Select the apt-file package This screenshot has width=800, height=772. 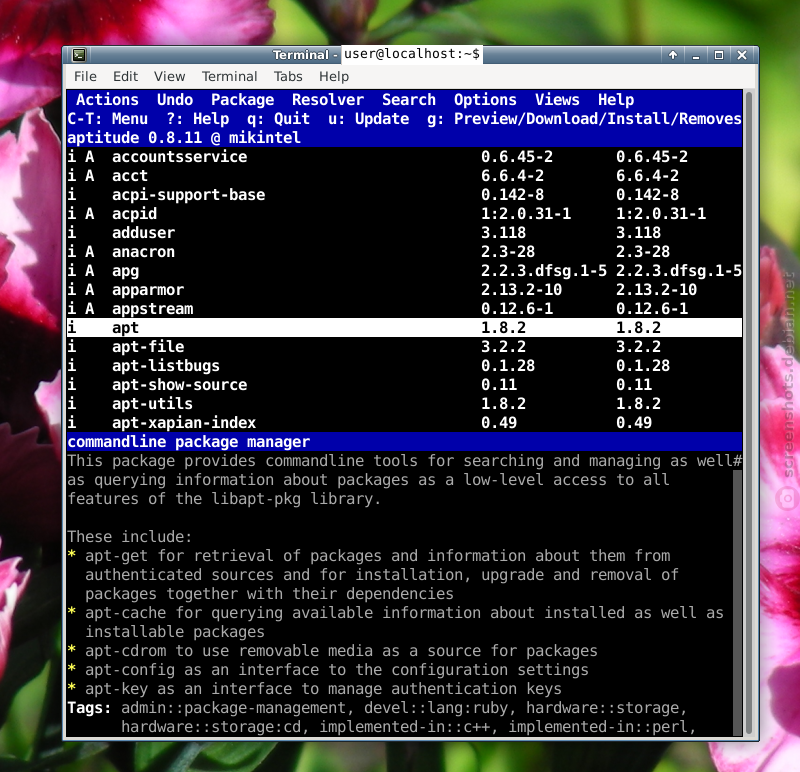[404, 346]
